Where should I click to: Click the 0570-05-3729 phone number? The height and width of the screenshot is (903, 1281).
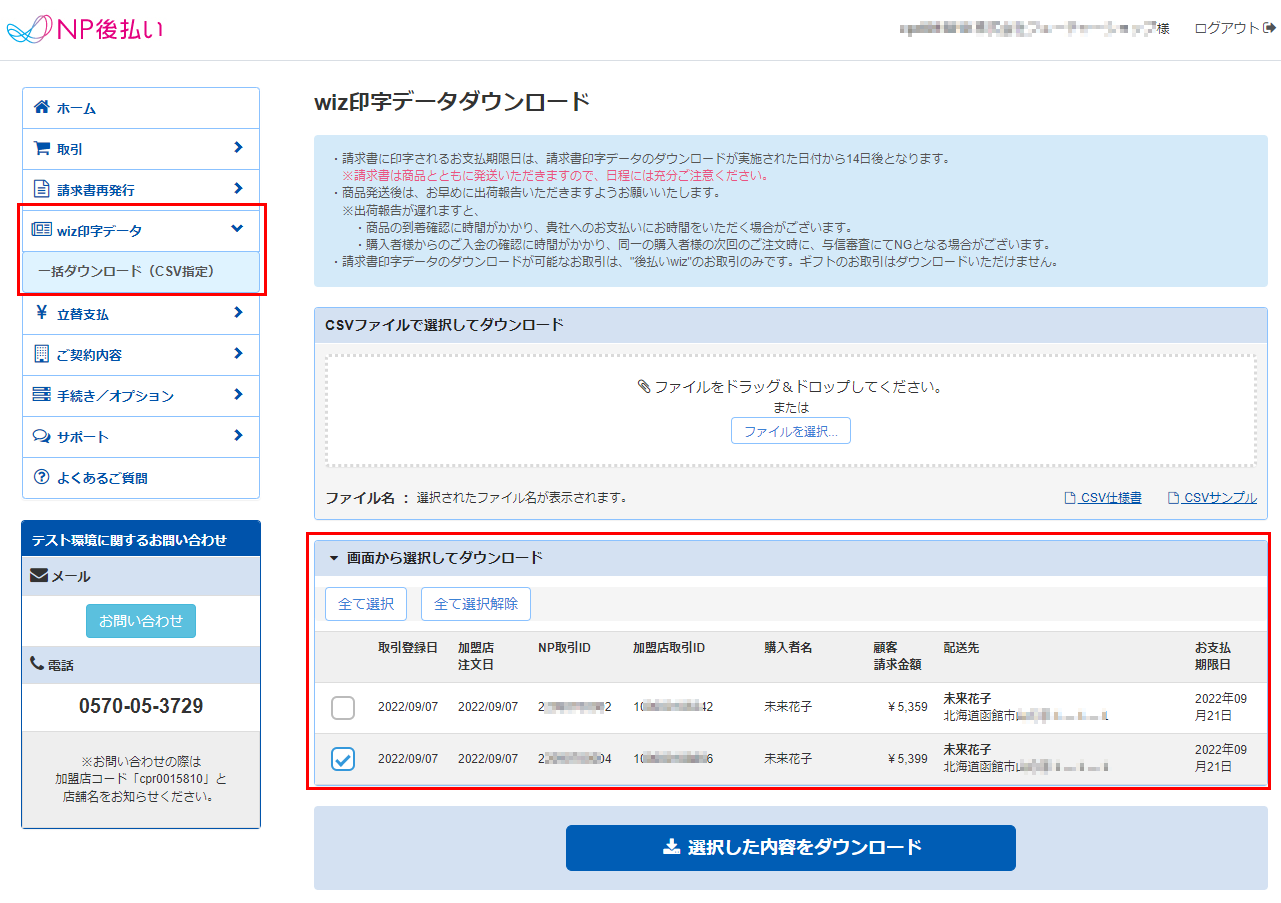pyautogui.click(x=141, y=706)
